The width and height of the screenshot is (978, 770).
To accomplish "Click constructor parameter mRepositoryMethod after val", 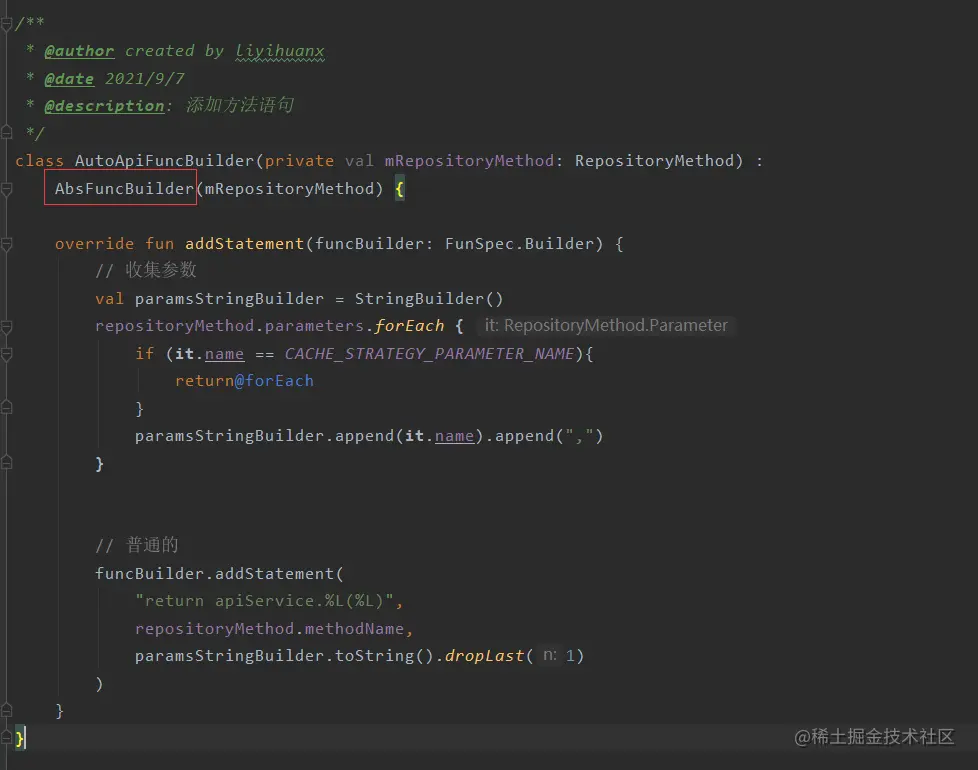I will 469,161.
